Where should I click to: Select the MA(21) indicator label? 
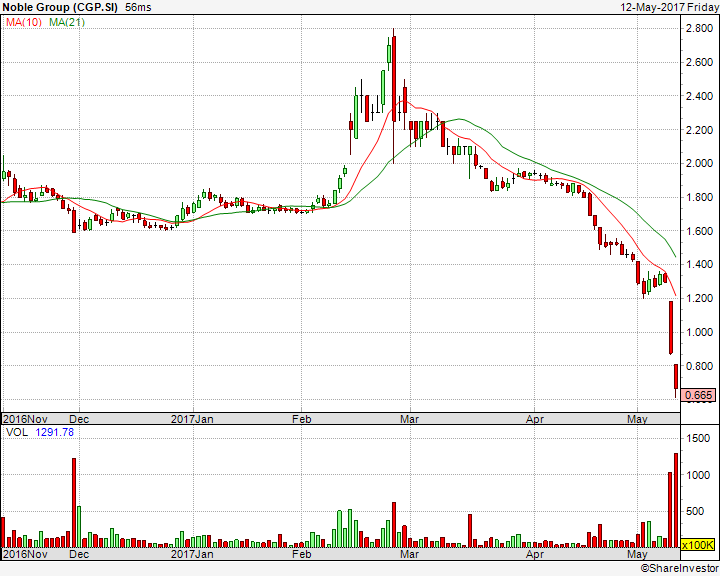[x=67, y=22]
